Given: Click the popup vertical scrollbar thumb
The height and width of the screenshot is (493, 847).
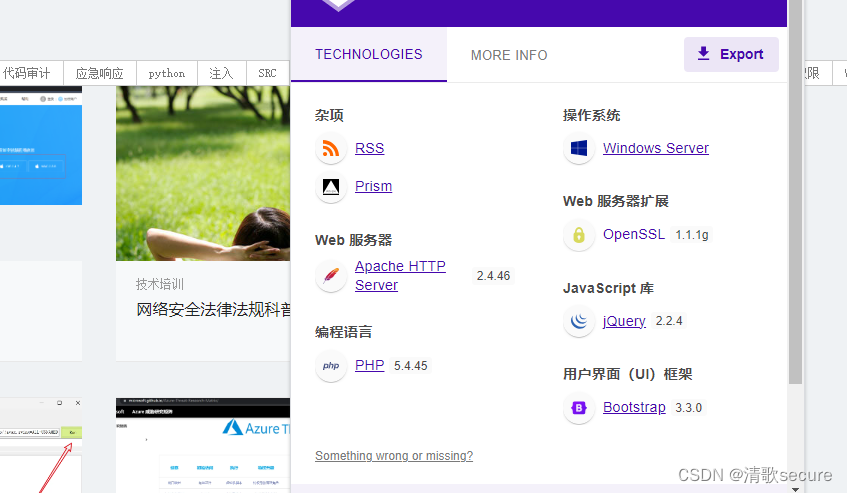Looking at the screenshot, I should click(x=795, y=192).
